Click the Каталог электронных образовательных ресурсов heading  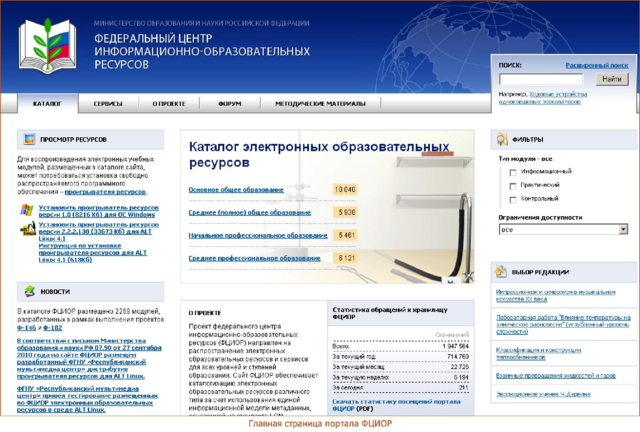319,154
